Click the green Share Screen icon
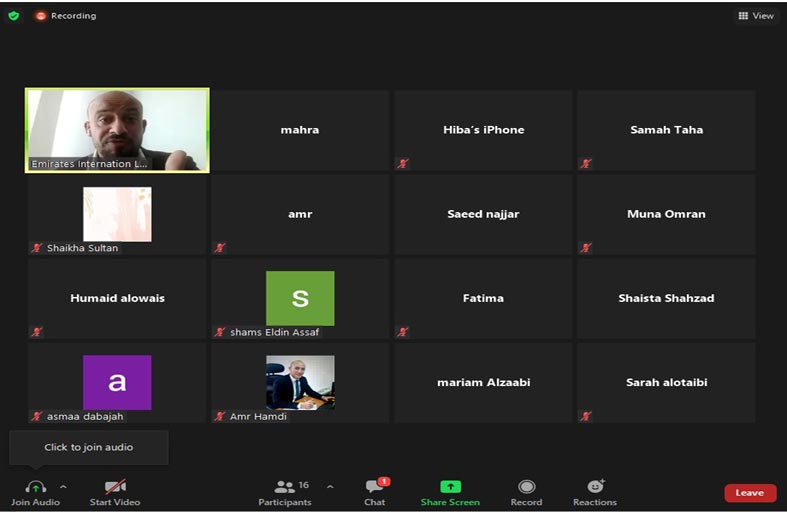Viewport: 787px width, 512px height. 450,486
